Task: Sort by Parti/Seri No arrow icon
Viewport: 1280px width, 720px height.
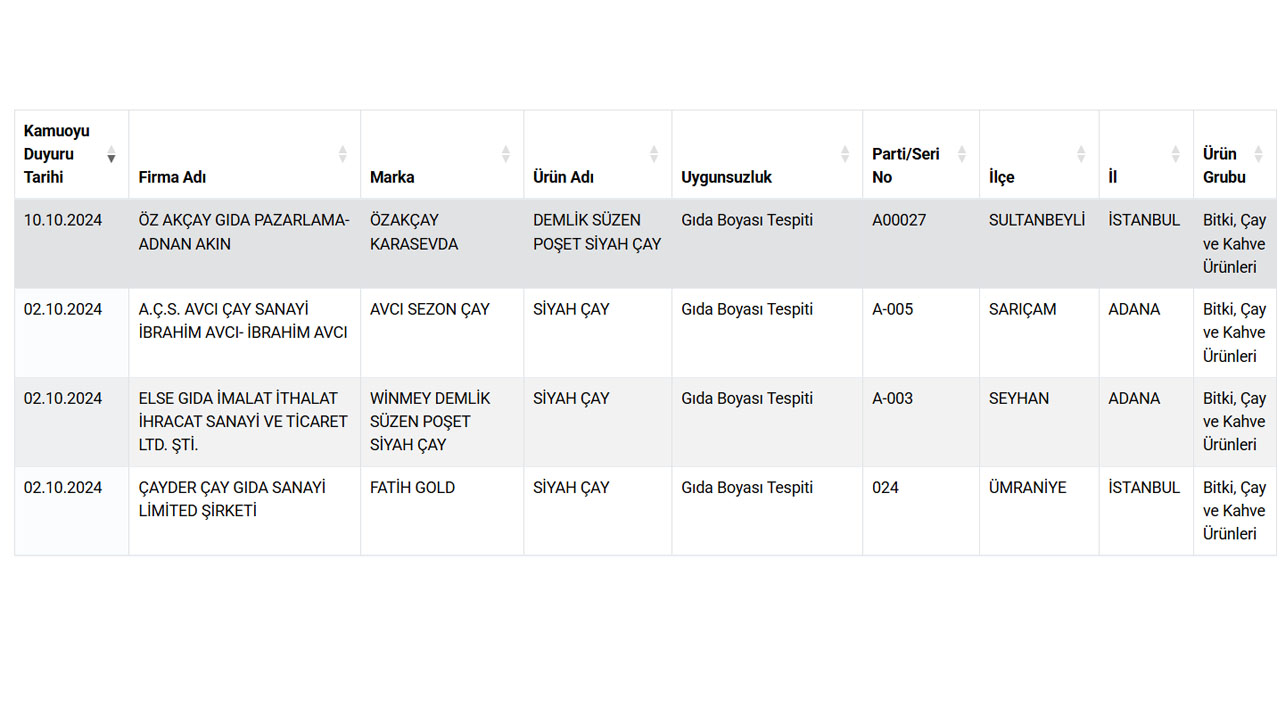Action: click(x=961, y=154)
